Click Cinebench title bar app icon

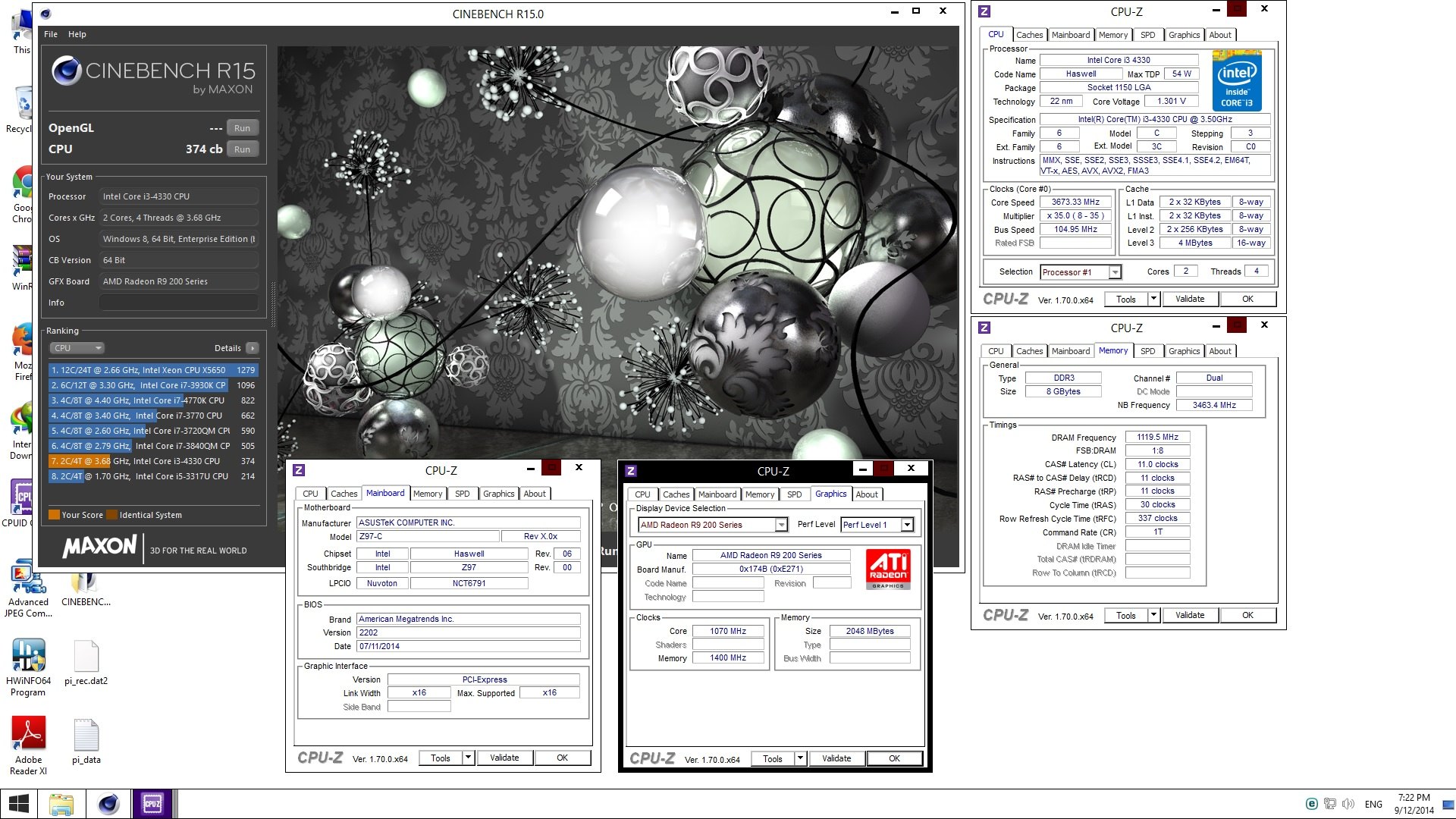coord(46,13)
